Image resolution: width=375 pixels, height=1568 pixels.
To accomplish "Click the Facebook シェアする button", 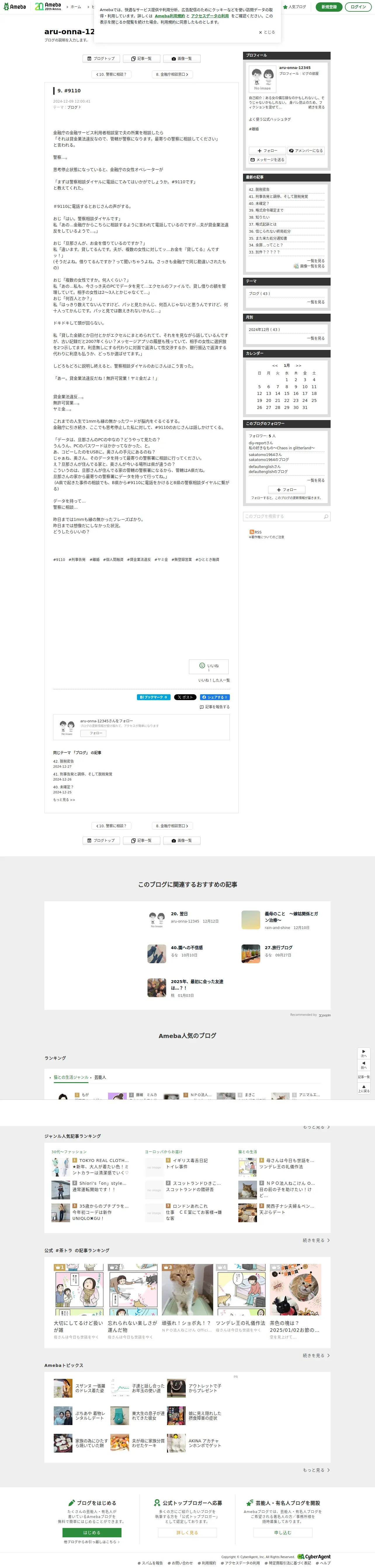I will (215, 697).
